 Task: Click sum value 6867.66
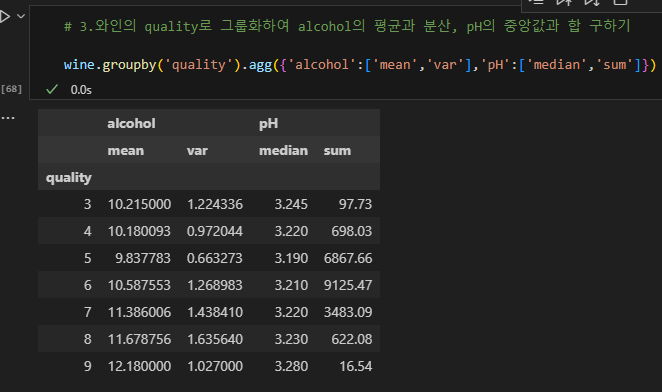point(348,258)
